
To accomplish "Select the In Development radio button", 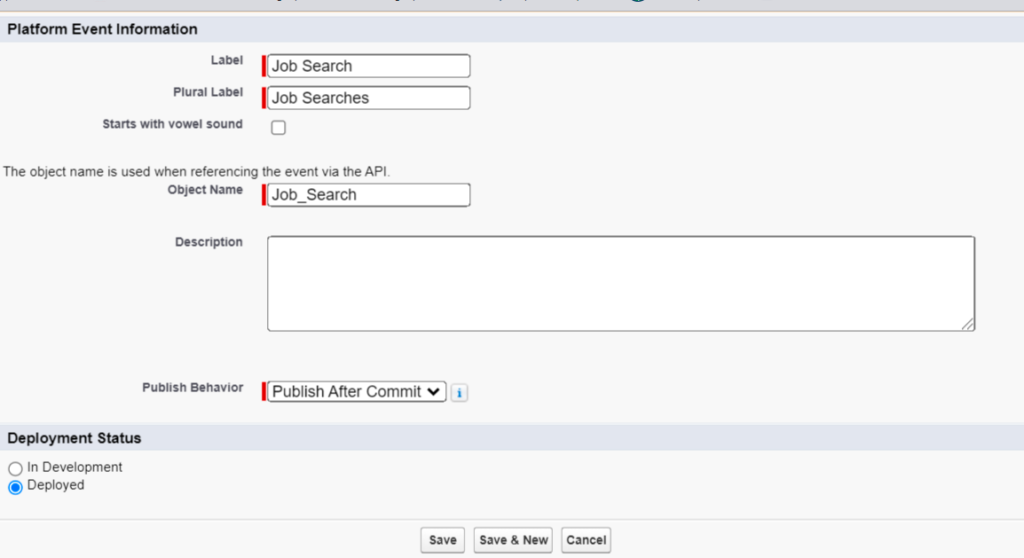I will (x=15, y=468).
